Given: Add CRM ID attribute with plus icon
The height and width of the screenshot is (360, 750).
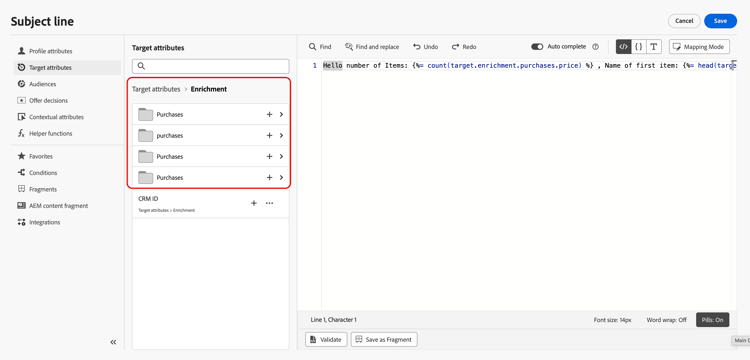Looking at the screenshot, I should (x=254, y=203).
